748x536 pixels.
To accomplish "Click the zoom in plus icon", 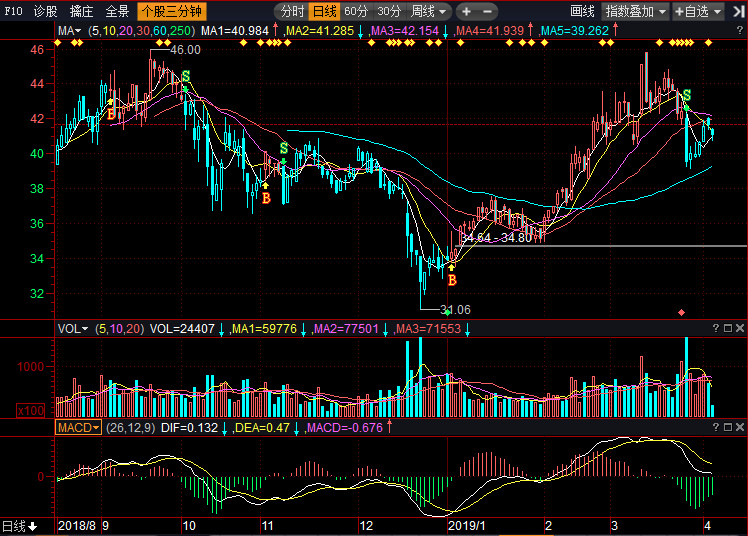I will tap(466, 11).
